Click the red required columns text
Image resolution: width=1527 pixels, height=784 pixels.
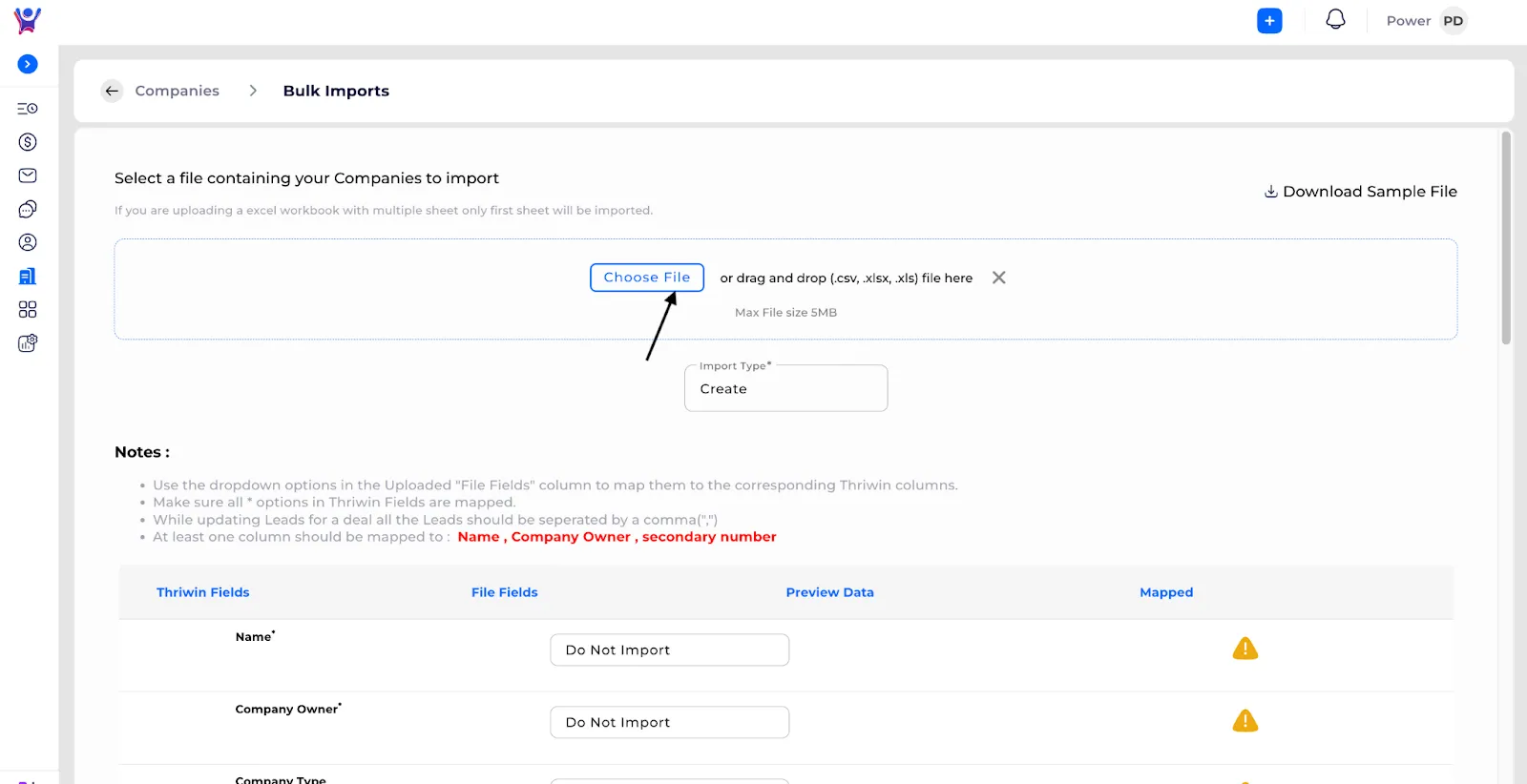(x=617, y=537)
